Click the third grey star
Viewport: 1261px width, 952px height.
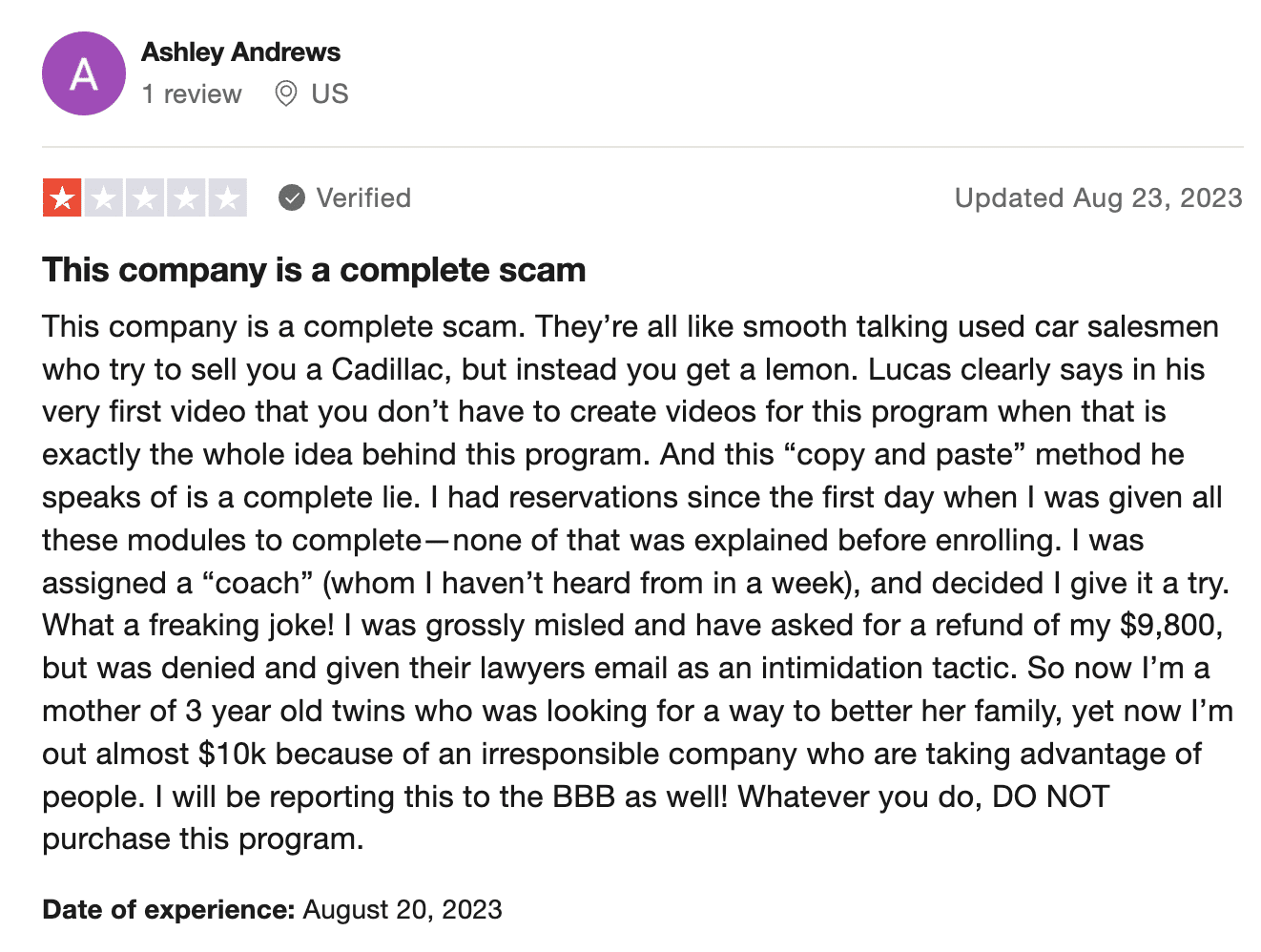[x=145, y=197]
